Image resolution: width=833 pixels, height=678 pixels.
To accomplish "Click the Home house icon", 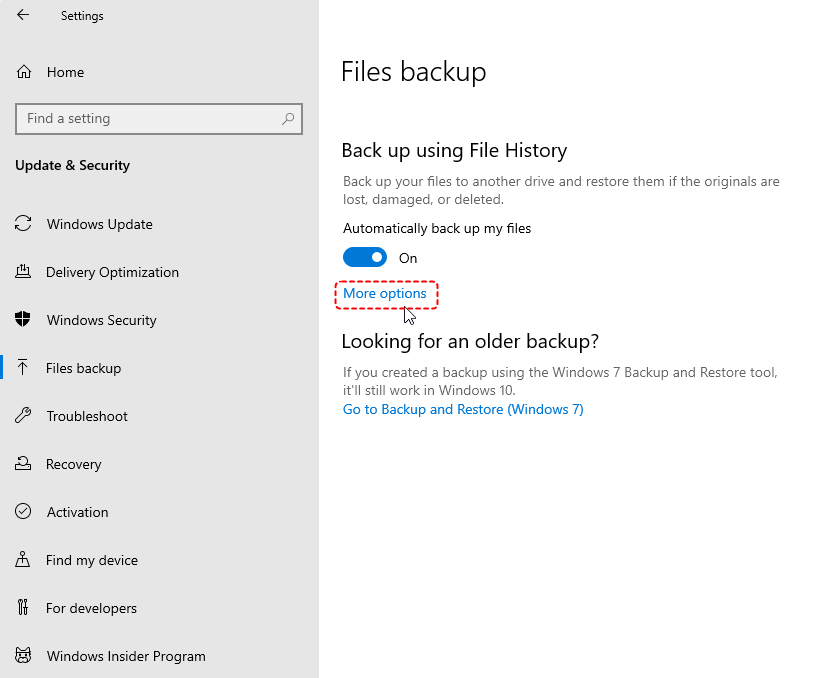I will coord(24,72).
